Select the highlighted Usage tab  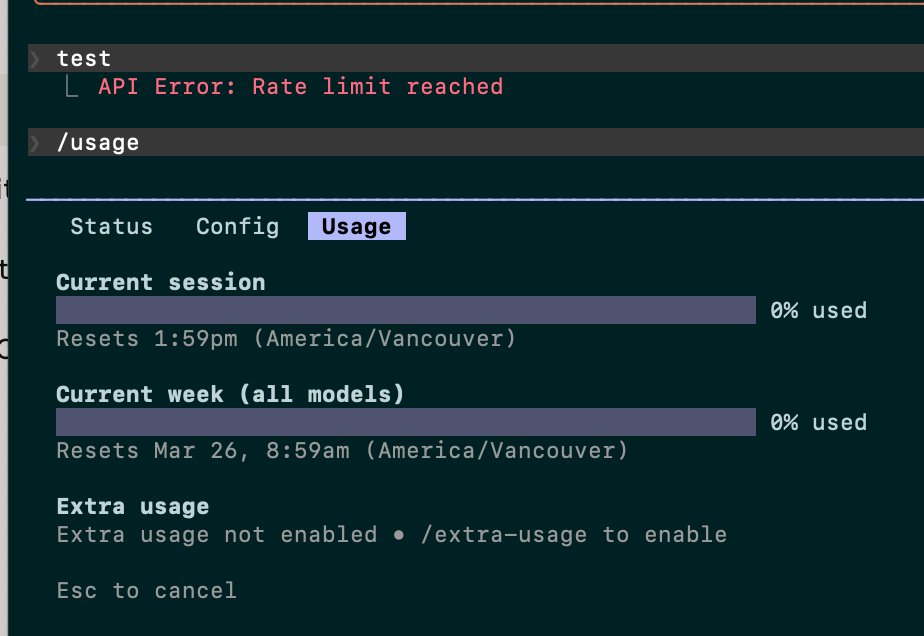pos(357,226)
